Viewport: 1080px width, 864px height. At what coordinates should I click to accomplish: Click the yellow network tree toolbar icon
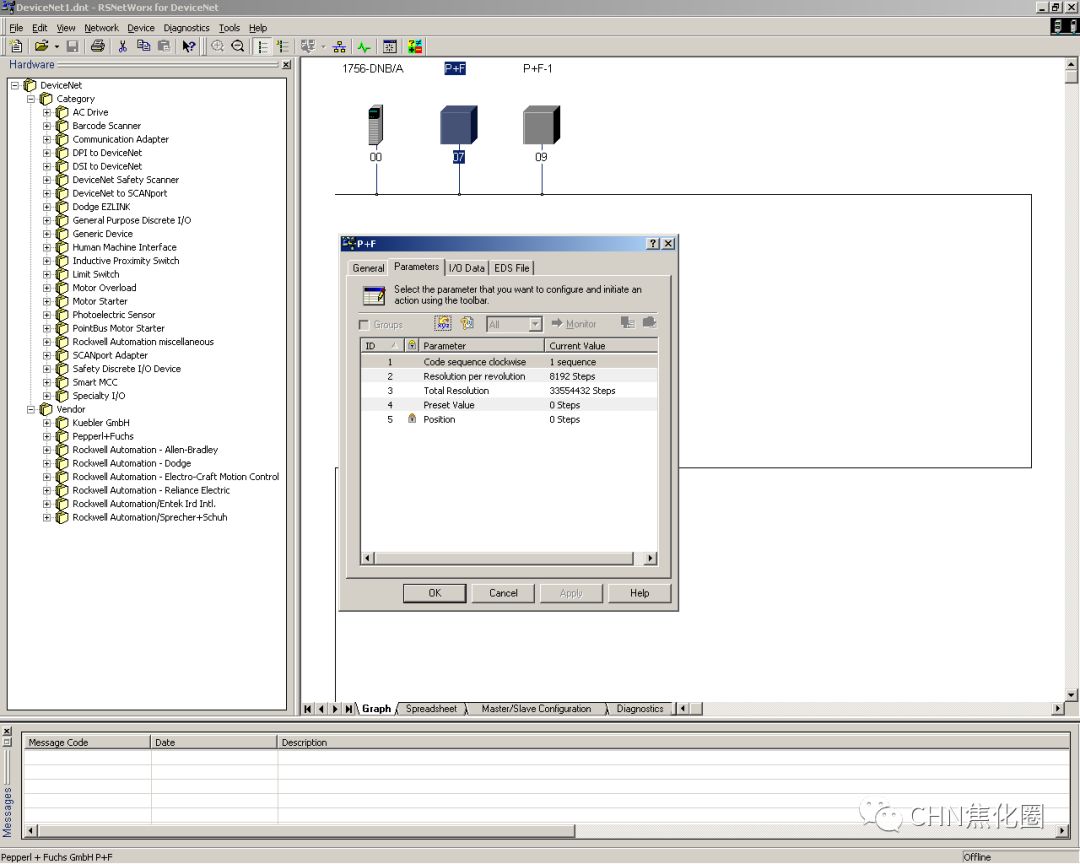(340, 46)
